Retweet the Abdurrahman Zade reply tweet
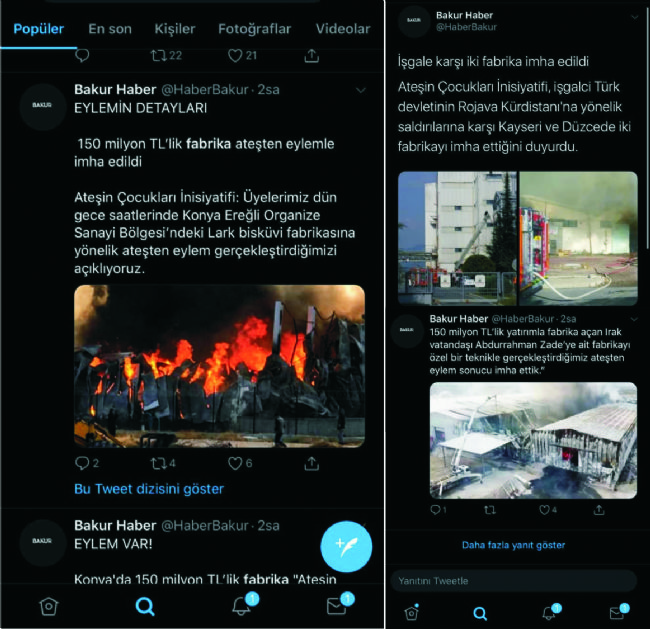The image size is (650, 629). (x=490, y=510)
